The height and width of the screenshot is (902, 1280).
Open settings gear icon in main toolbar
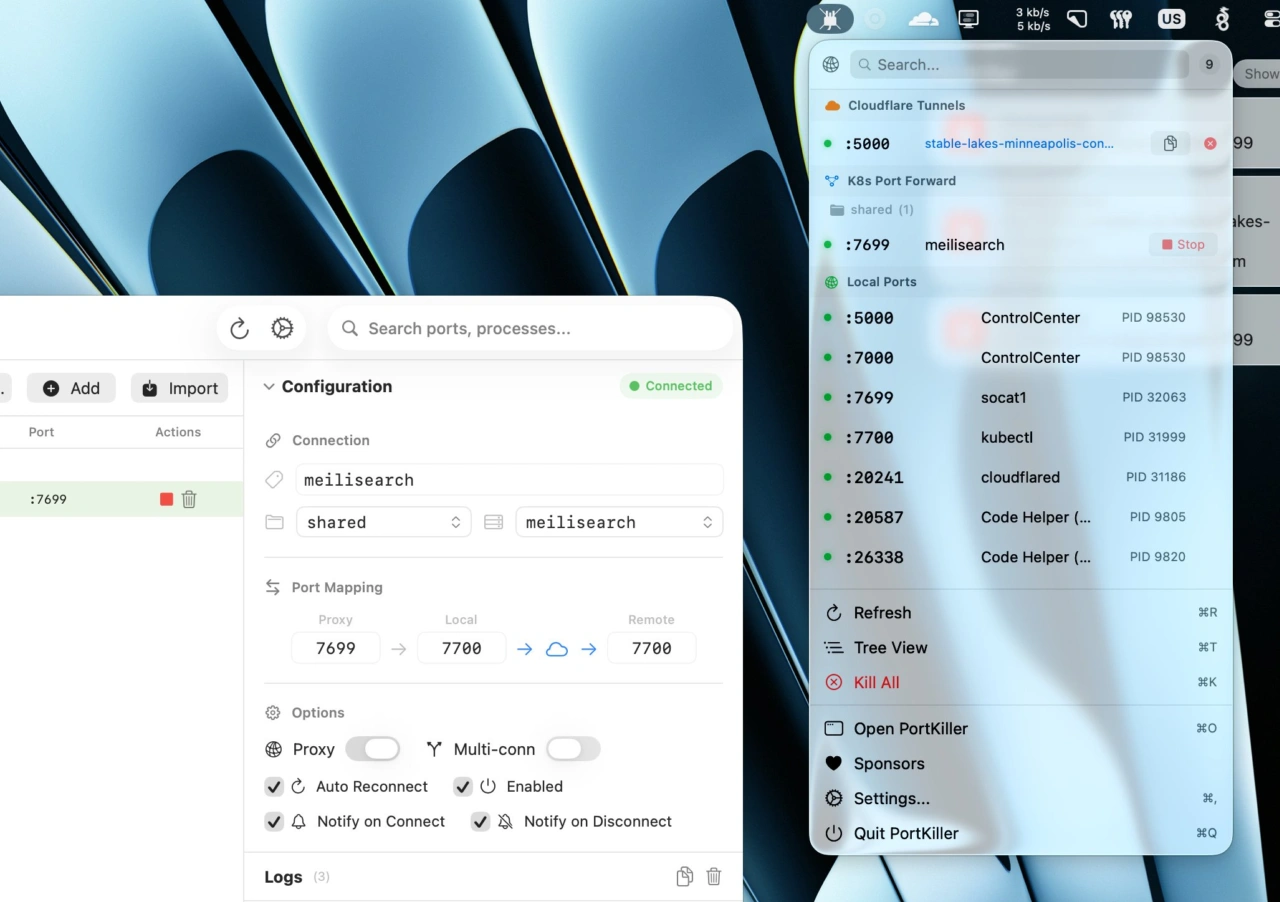(282, 329)
